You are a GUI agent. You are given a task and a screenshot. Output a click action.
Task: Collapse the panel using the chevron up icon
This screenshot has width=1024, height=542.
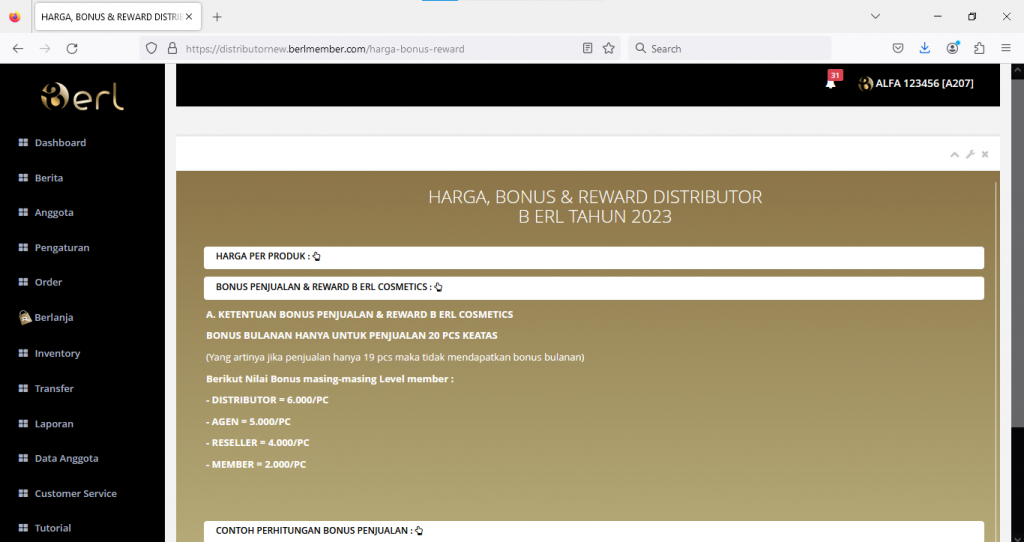955,154
